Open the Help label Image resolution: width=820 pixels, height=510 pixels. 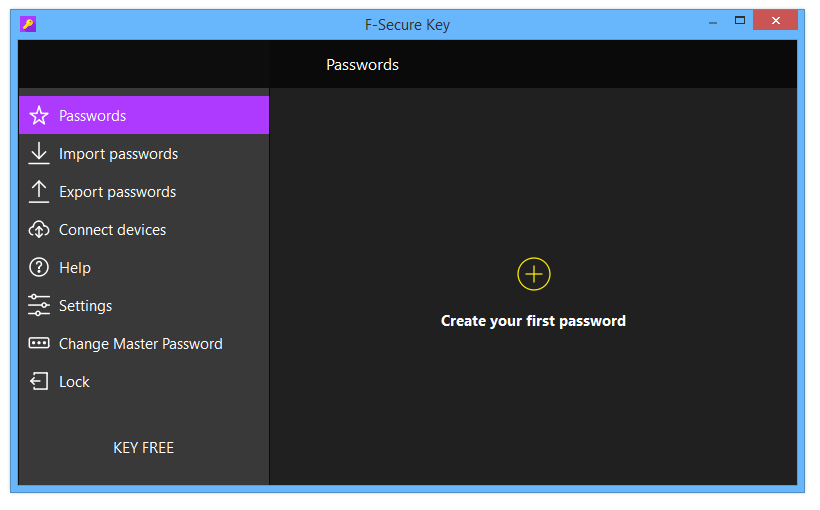point(75,268)
